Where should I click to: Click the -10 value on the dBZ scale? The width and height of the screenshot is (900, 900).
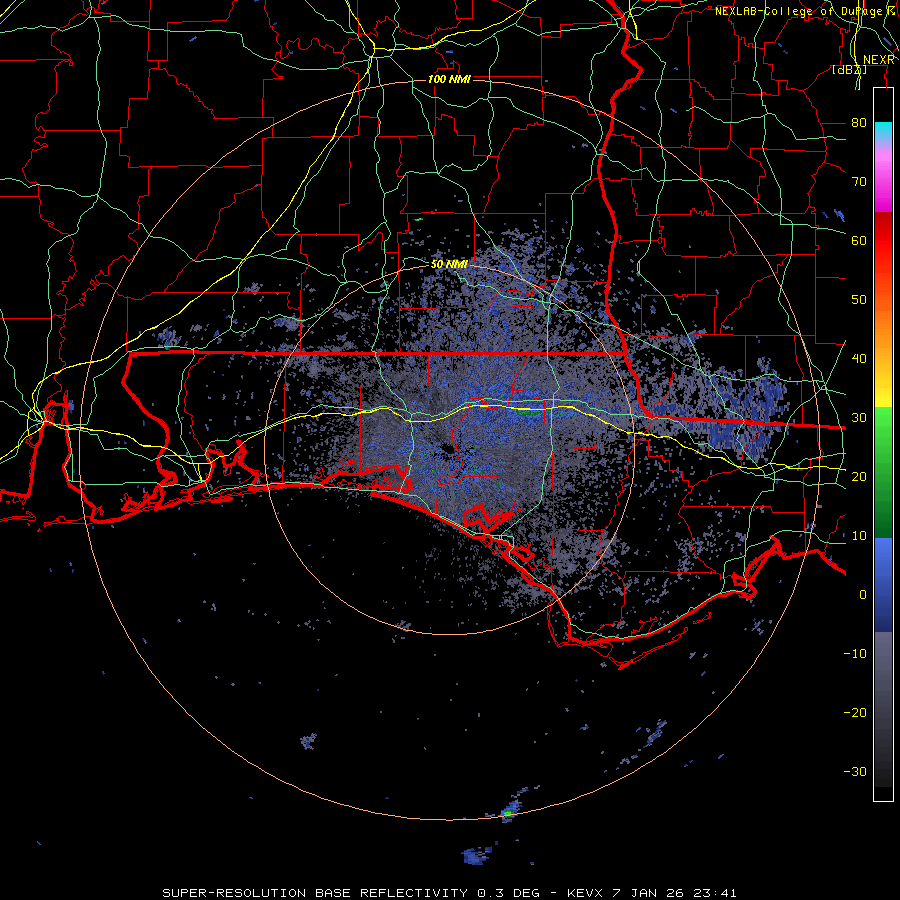click(x=855, y=654)
